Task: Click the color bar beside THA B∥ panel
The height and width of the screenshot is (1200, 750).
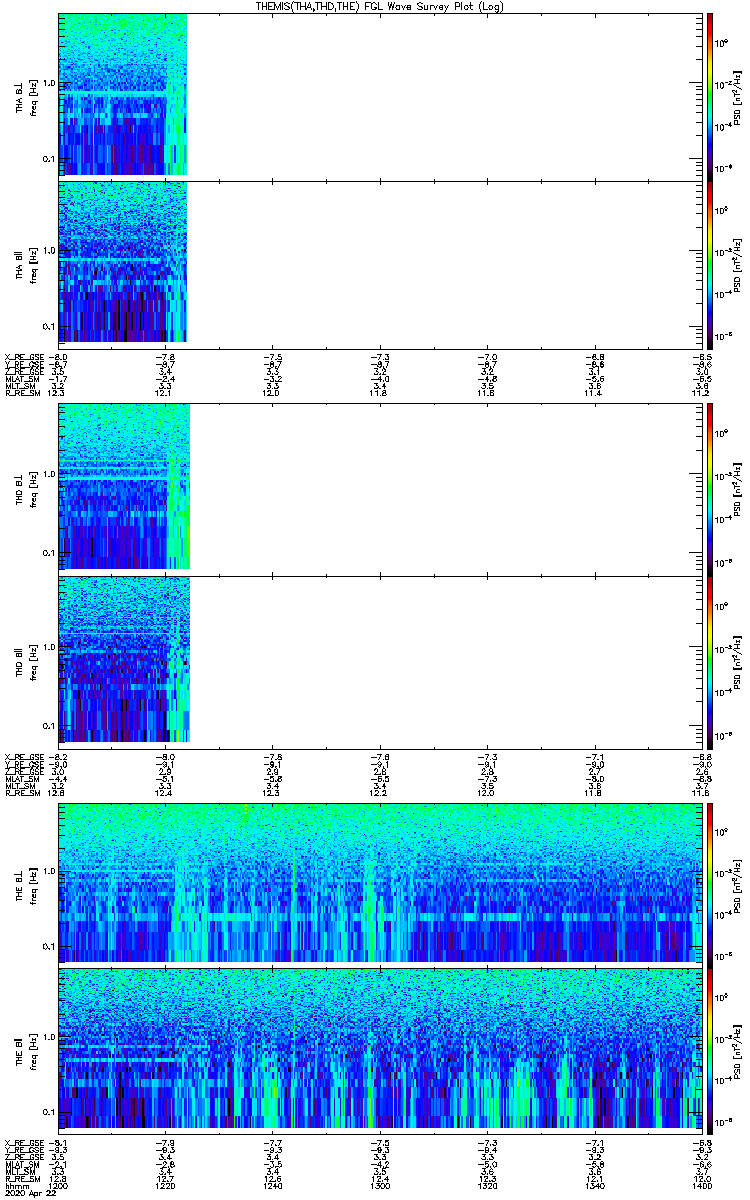Action: (x=709, y=263)
